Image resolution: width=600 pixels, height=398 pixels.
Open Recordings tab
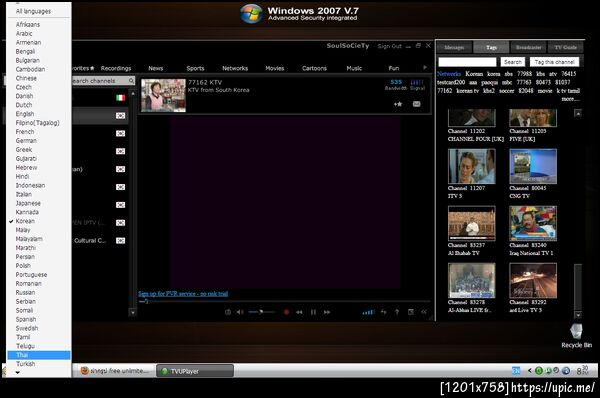116,69
